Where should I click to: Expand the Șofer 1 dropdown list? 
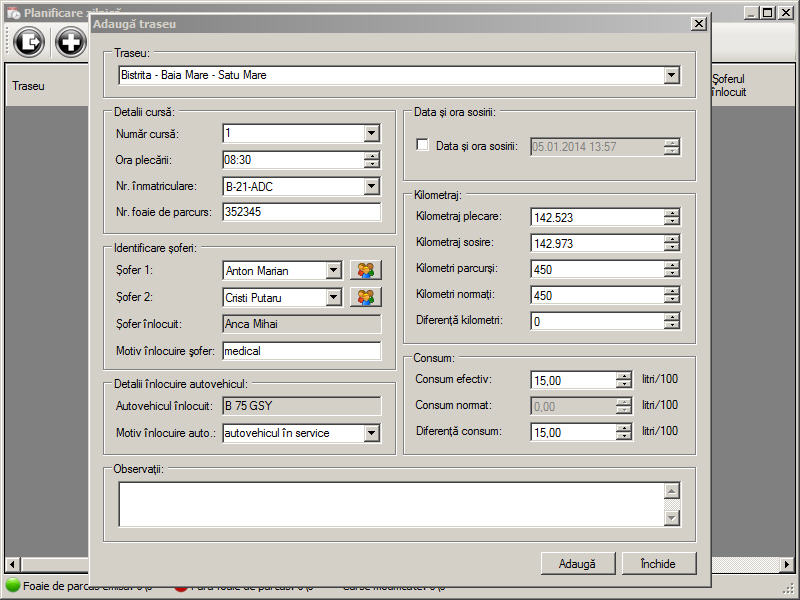[334, 270]
